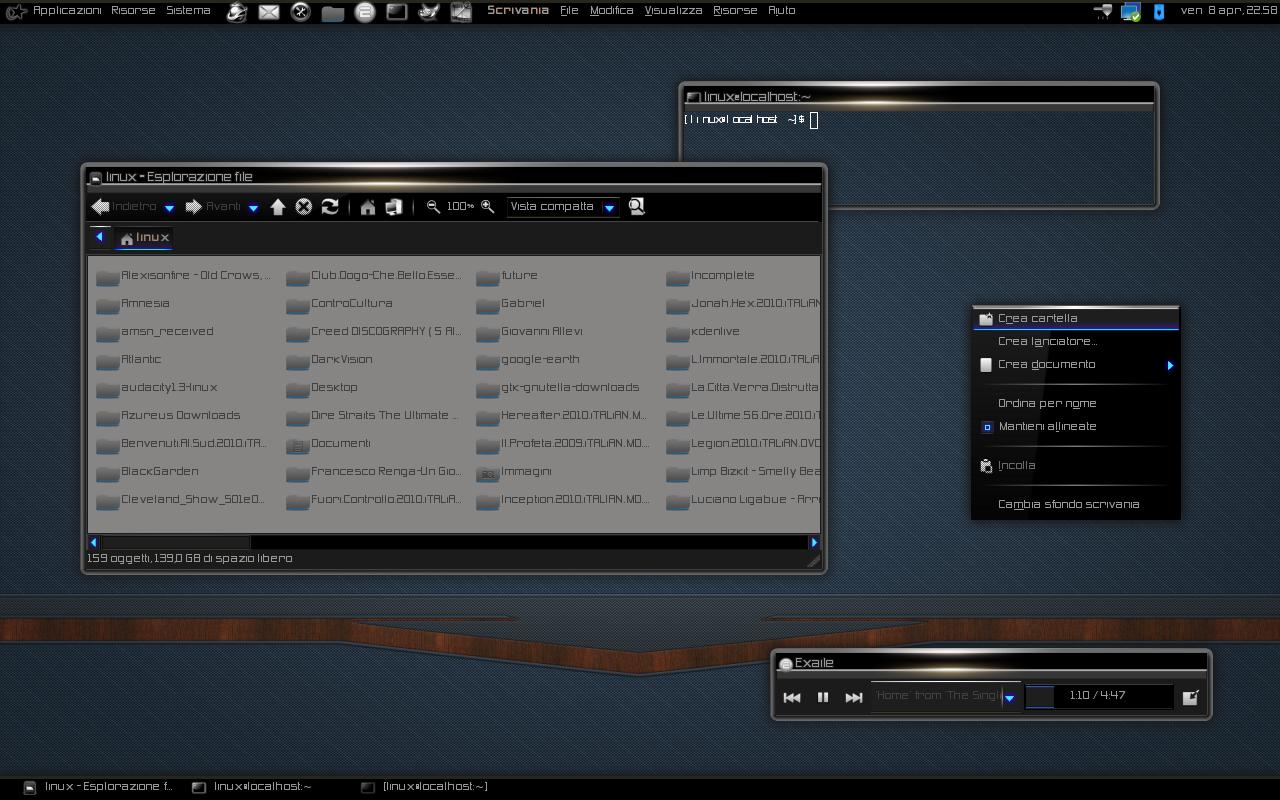This screenshot has width=1280, height=800.
Task: Click the linux path bar button
Action: [144, 238]
